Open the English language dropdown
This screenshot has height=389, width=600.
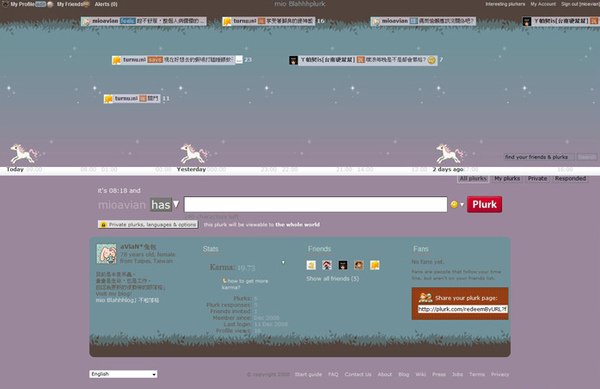(123, 374)
